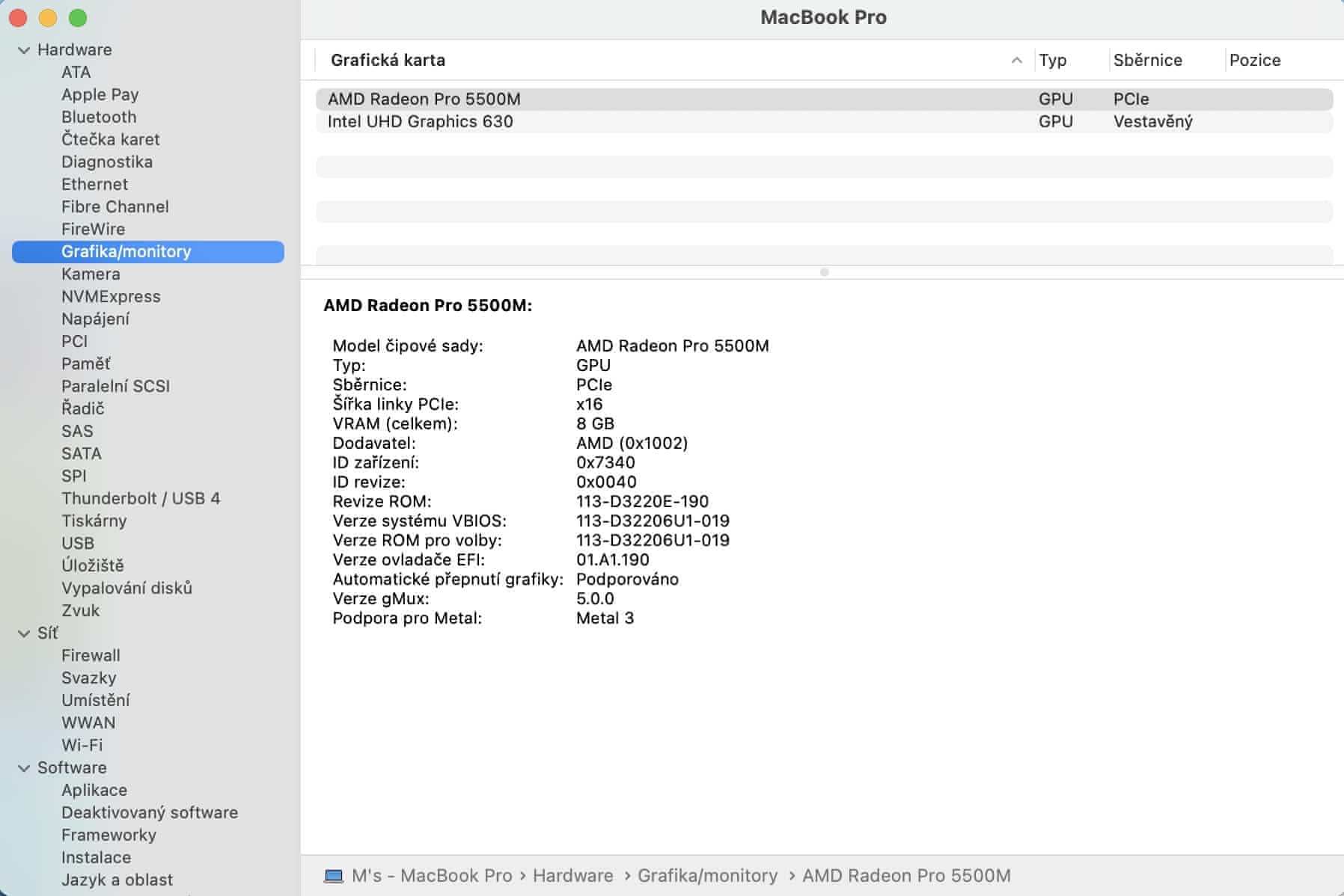Click the pane divider handle dot
Image resolution: width=1344 pixels, height=896 pixels.
(x=824, y=272)
